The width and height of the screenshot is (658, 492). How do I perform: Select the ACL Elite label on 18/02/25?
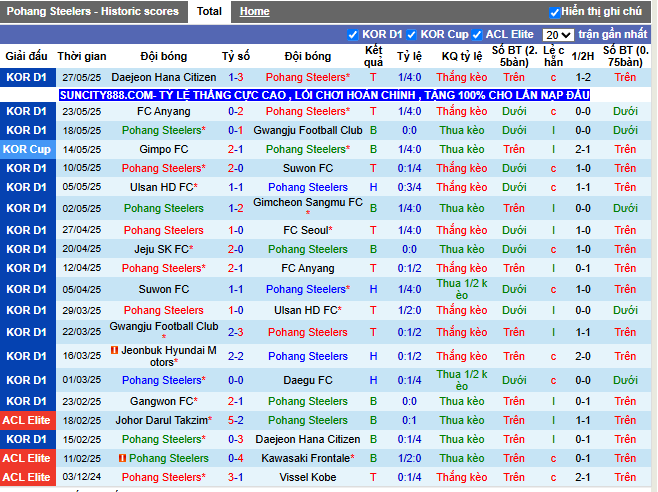27,420
